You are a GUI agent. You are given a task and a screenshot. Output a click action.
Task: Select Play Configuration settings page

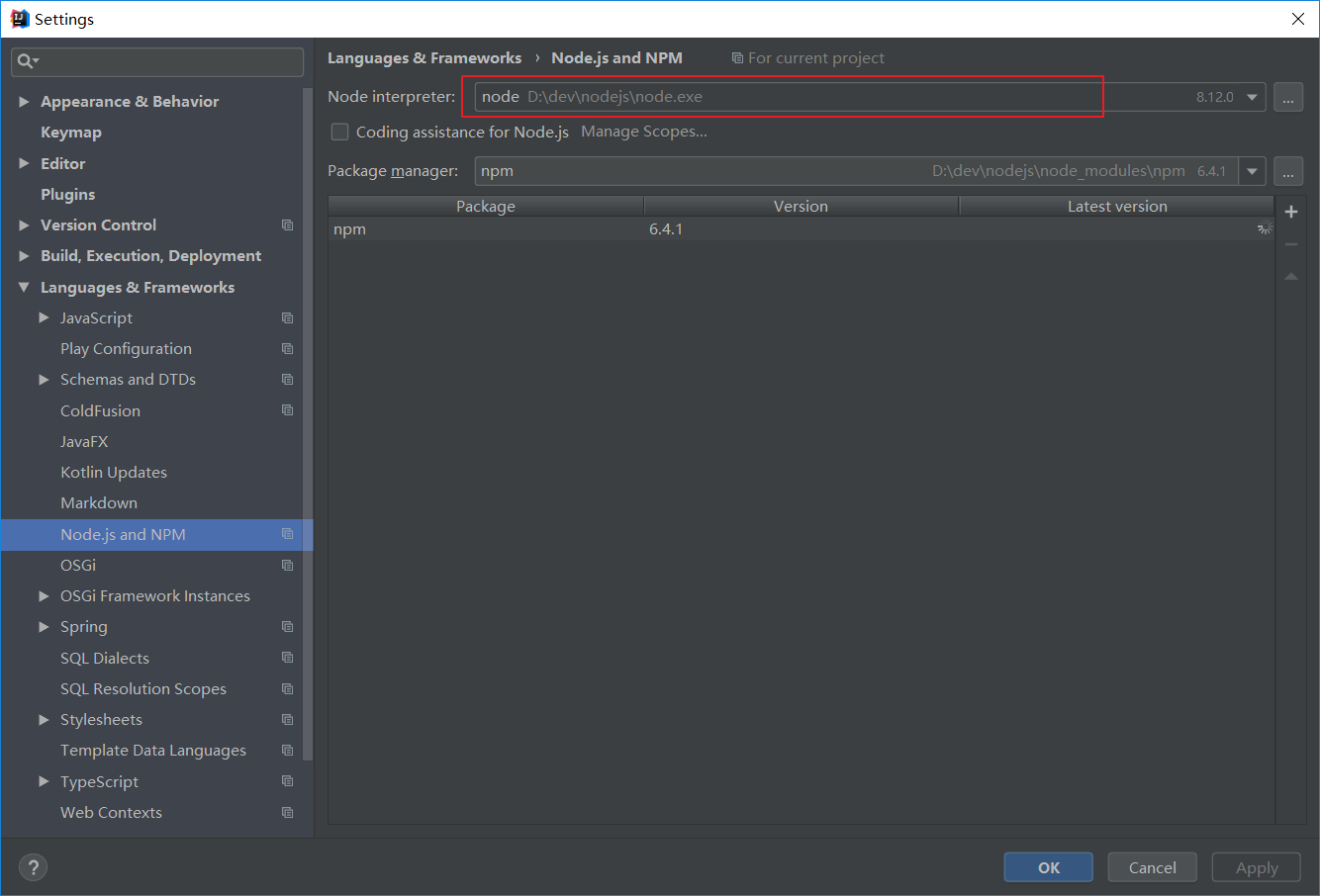[126, 349]
